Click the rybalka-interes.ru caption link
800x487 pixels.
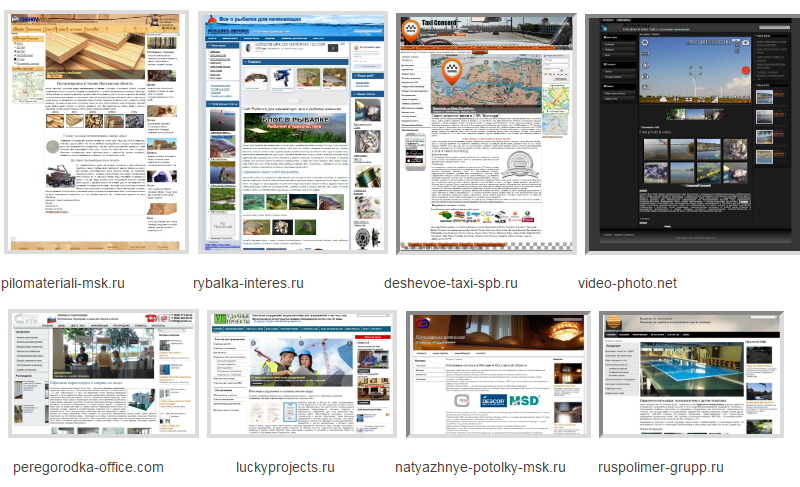click(x=248, y=284)
